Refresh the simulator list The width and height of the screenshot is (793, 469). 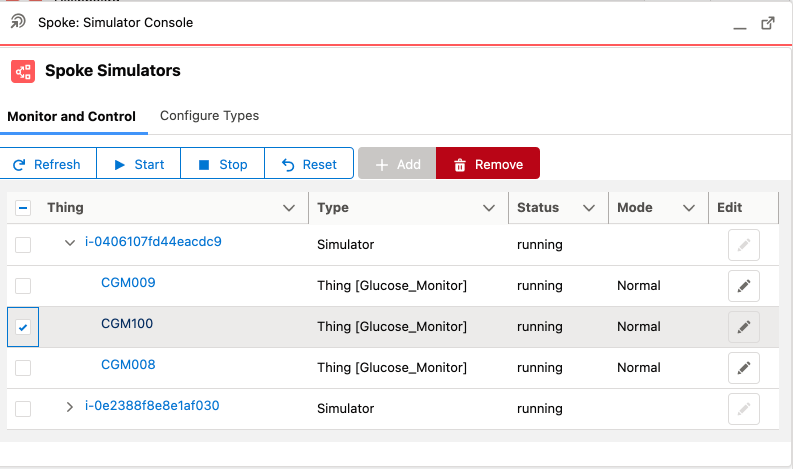[x=48, y=163]
